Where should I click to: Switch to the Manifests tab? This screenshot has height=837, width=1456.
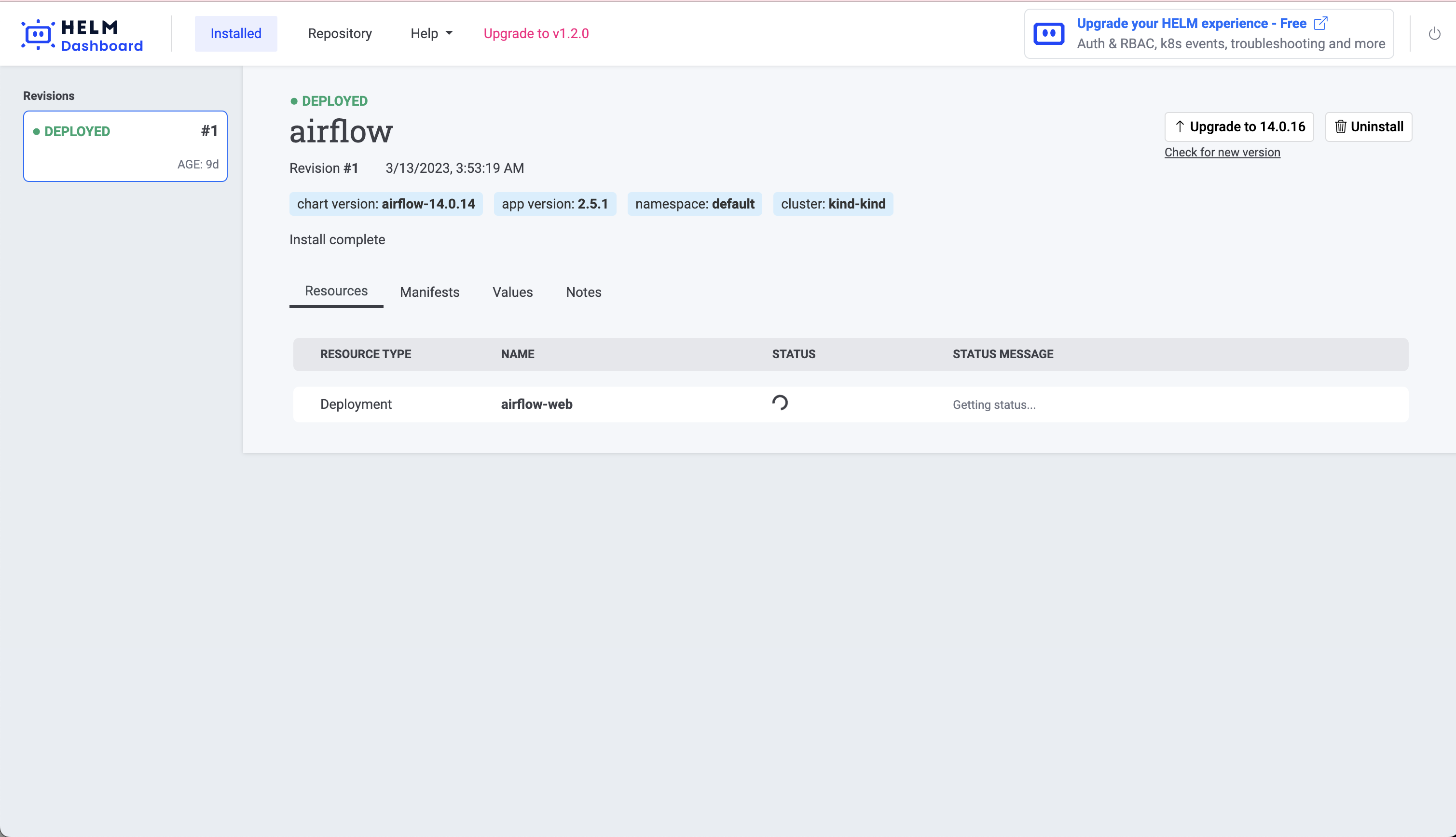pos(430,292)
